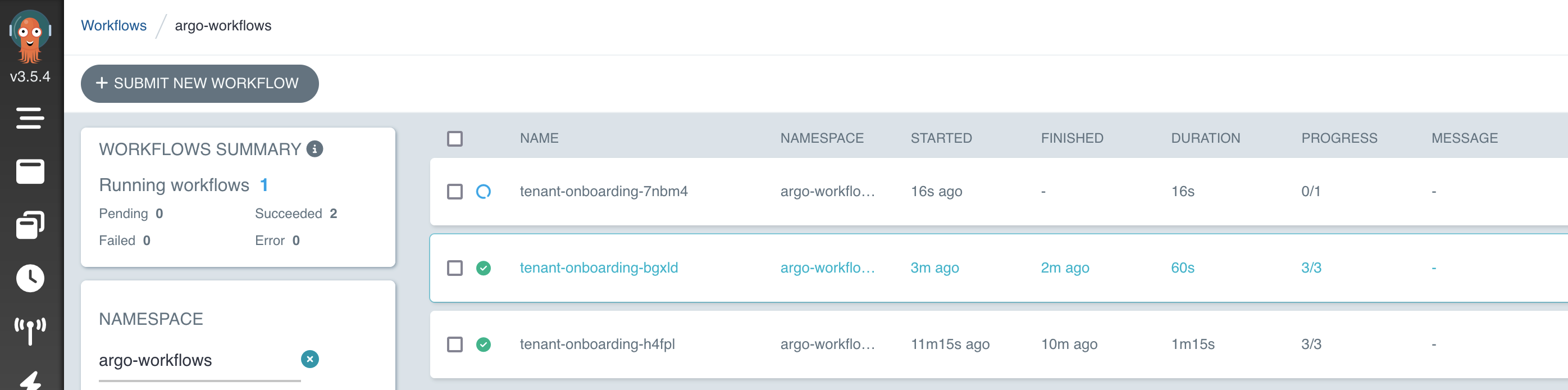Open workflow tenant-onboarding-h4fpl
The width and height of the screenshot is (1568, 390).
coord(597,344)
